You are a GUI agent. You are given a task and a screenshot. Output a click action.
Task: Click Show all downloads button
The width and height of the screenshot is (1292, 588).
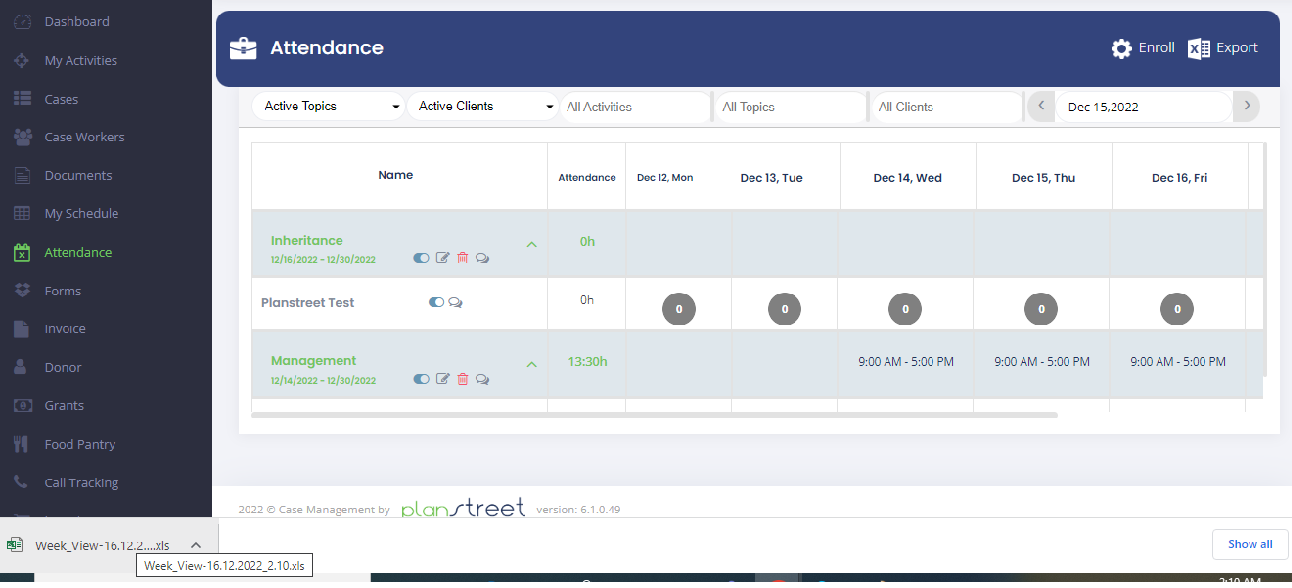(x=1250, y=544)
